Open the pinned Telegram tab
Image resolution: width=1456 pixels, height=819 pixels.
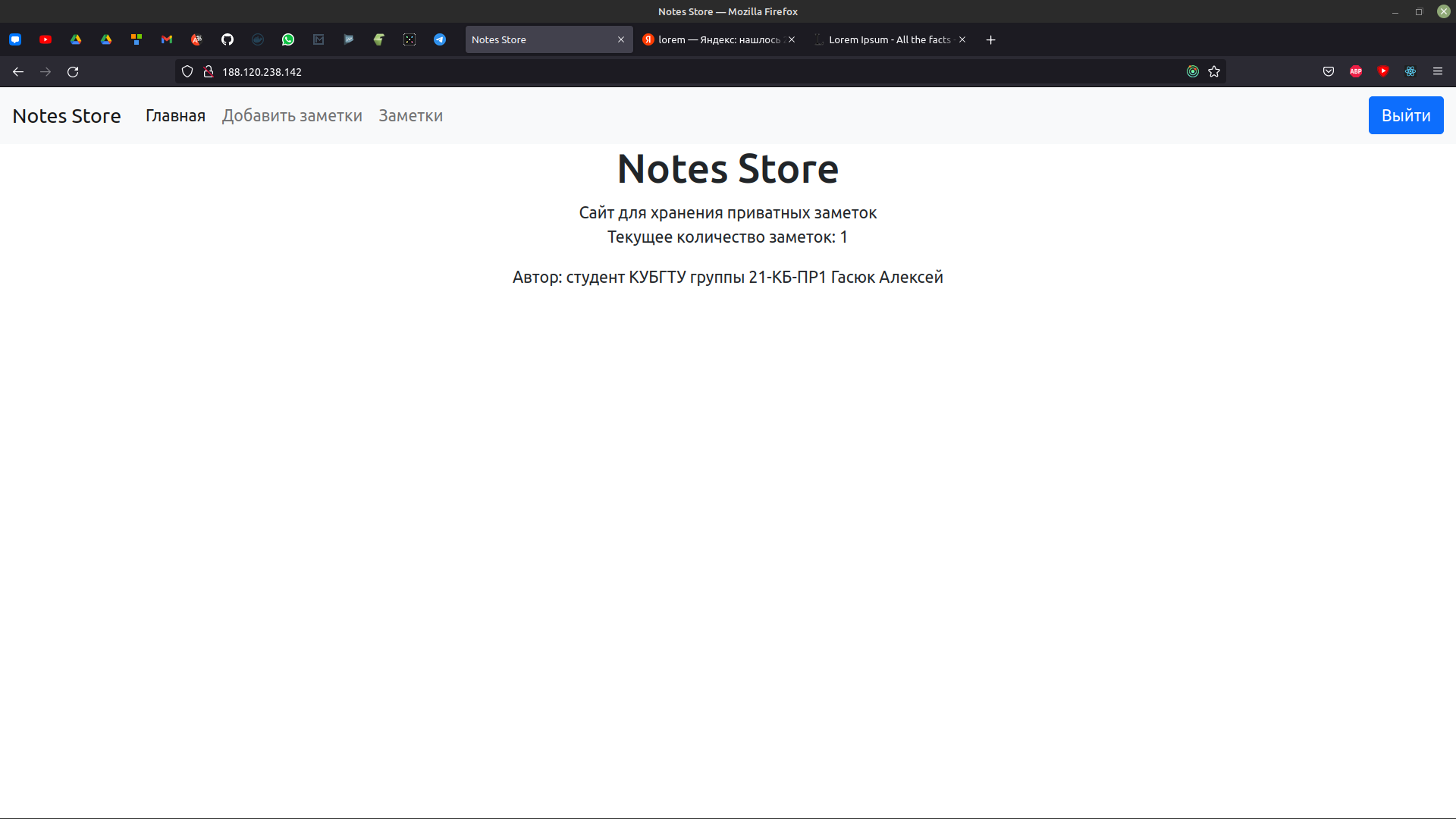440,39
